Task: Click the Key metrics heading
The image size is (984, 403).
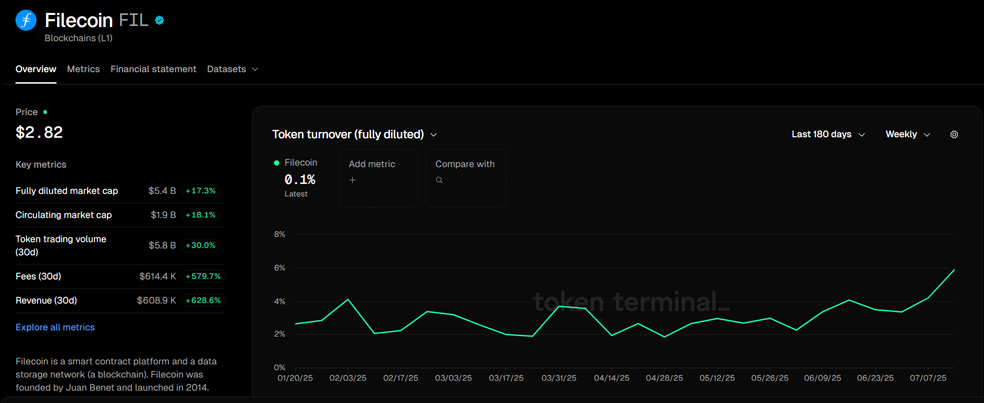Action: pos(41,164)
